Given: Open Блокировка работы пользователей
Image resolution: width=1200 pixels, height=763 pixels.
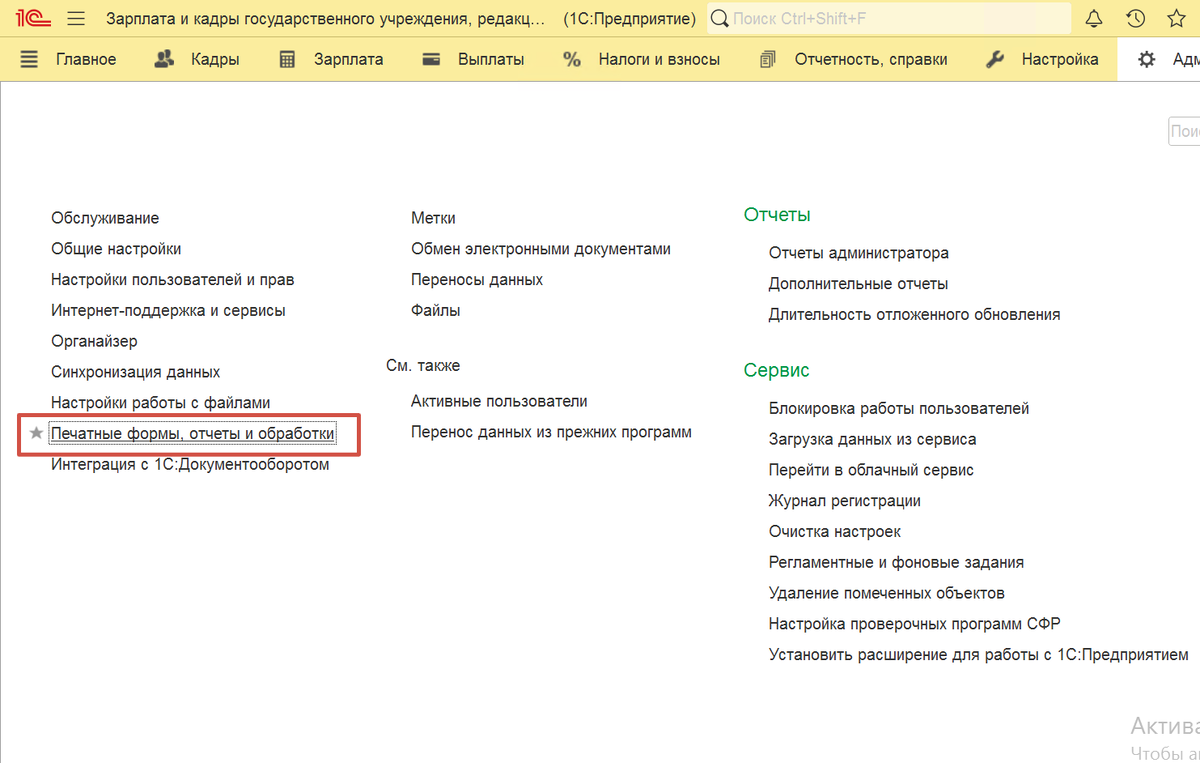Looking at the screenshot, I should point(899,408).
